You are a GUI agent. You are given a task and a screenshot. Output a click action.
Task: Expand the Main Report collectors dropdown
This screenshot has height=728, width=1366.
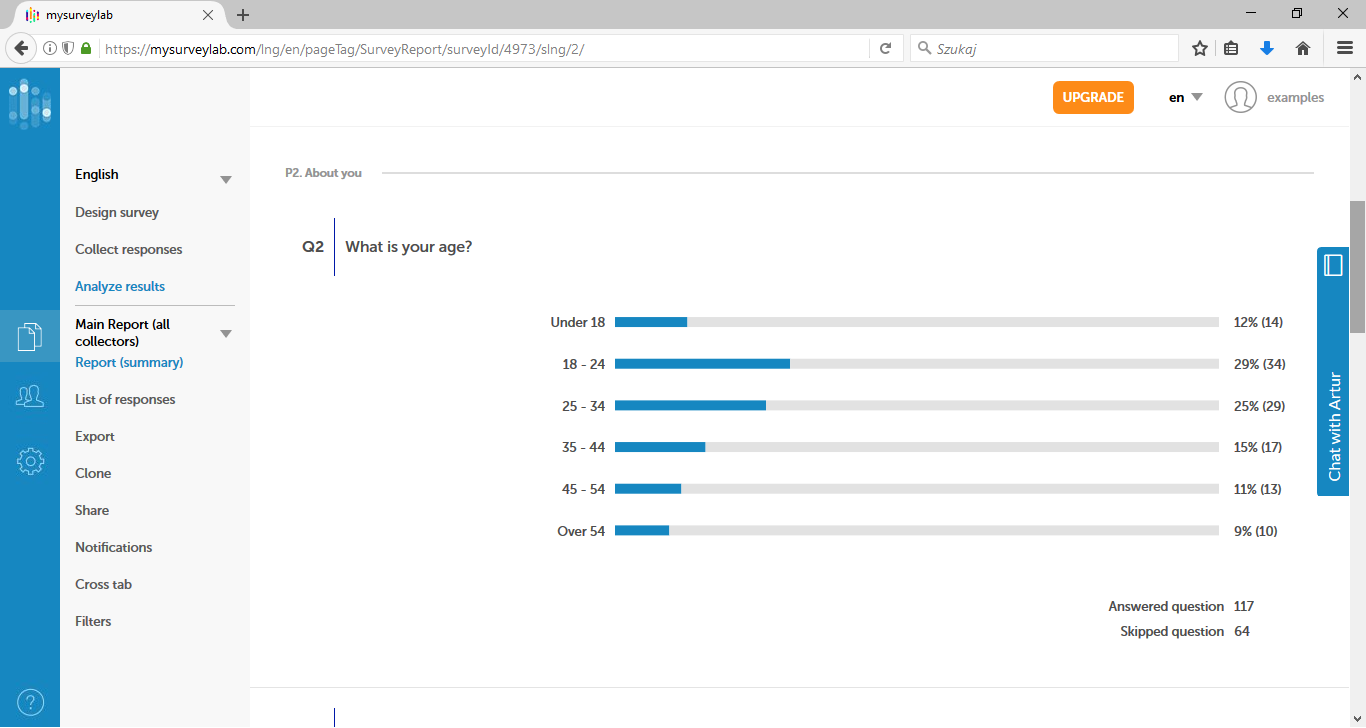(x=226, y=333)
